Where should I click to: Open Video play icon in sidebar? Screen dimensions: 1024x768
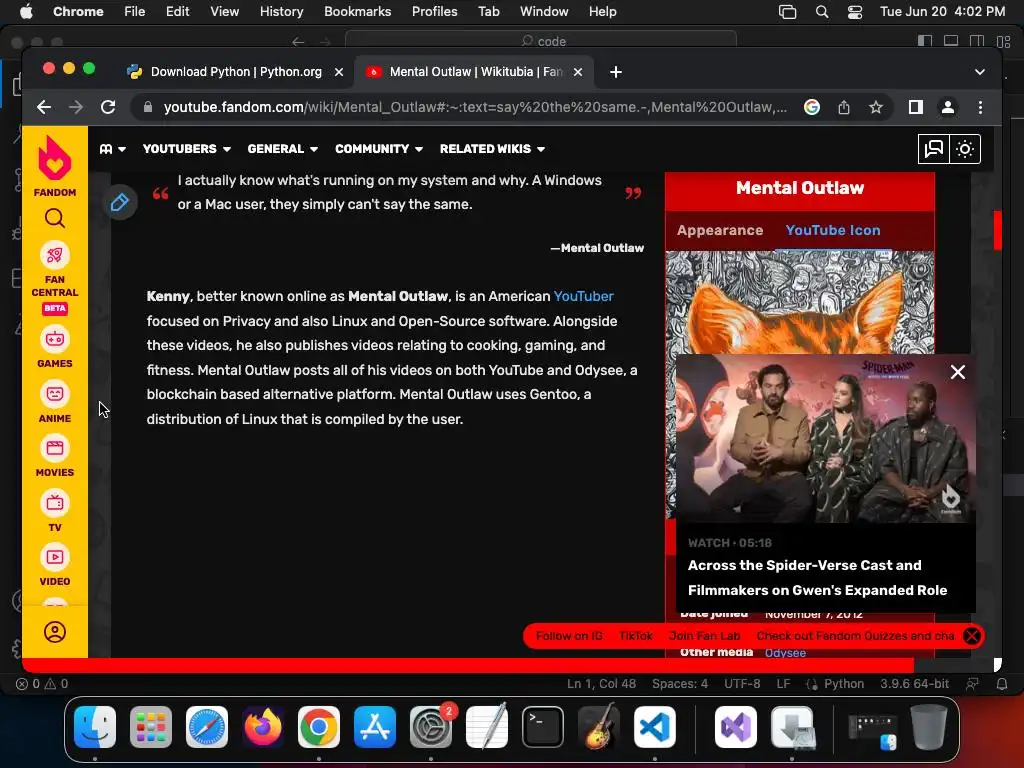pos(55,558)
